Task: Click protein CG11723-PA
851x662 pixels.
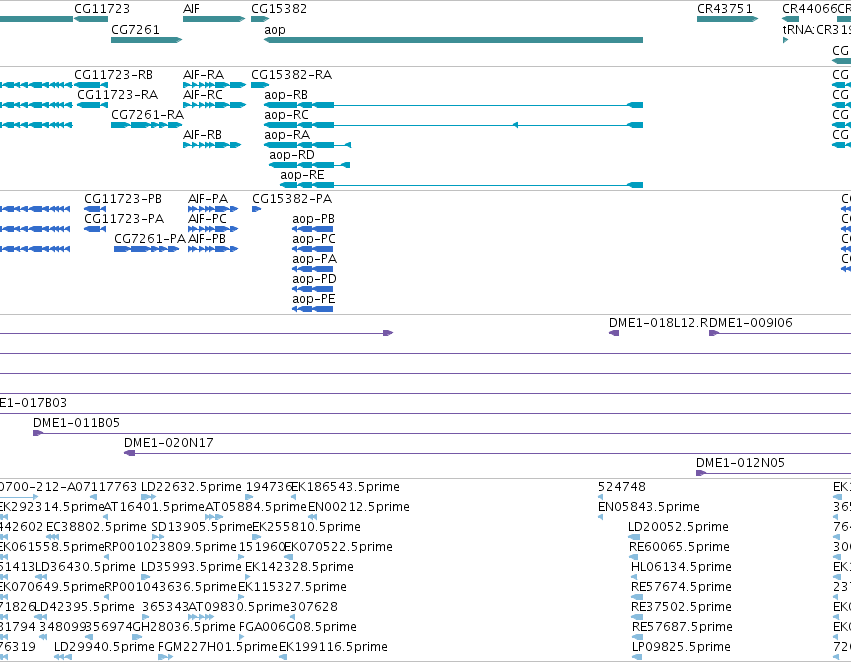Action: point(95,229)
